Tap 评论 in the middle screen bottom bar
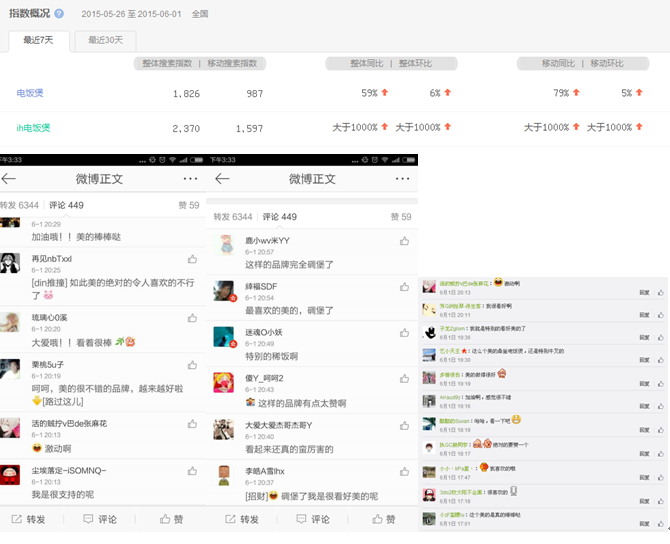 [x=313, y=519]
